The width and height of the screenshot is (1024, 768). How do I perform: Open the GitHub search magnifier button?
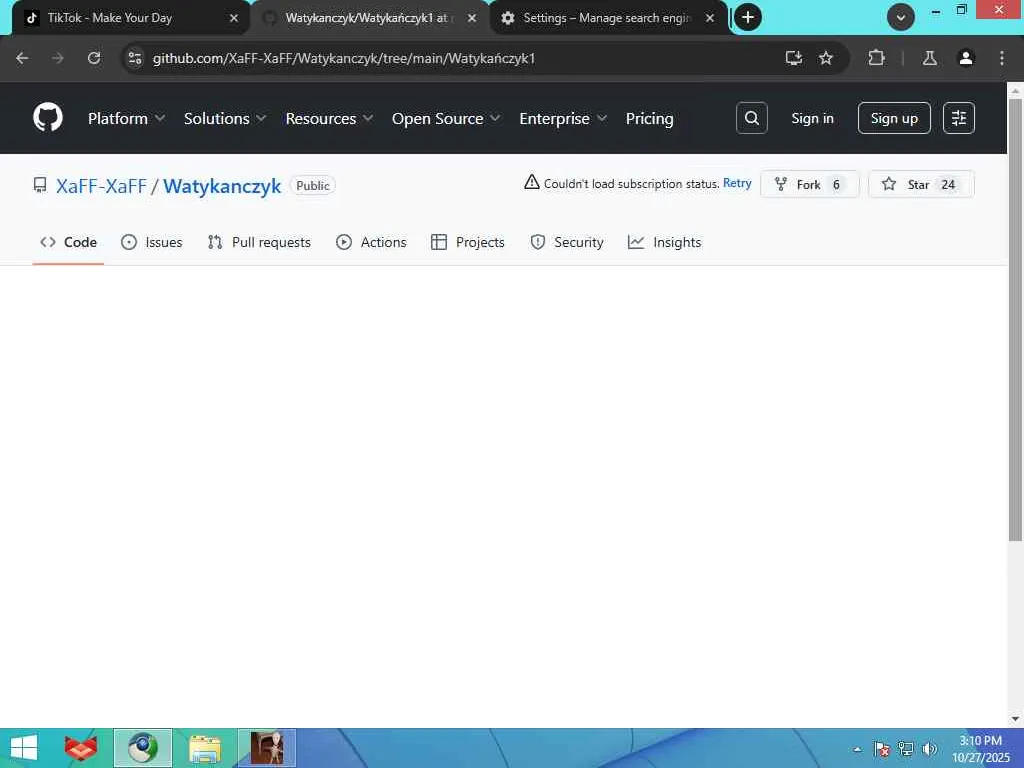[752, 118]
